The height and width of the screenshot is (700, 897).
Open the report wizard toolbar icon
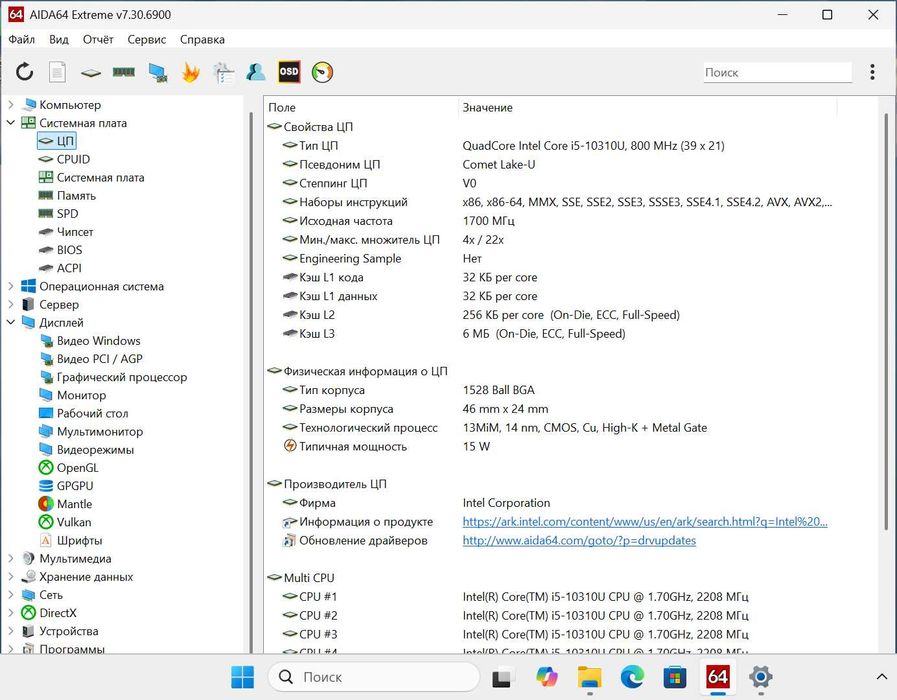tap(224, 73)
